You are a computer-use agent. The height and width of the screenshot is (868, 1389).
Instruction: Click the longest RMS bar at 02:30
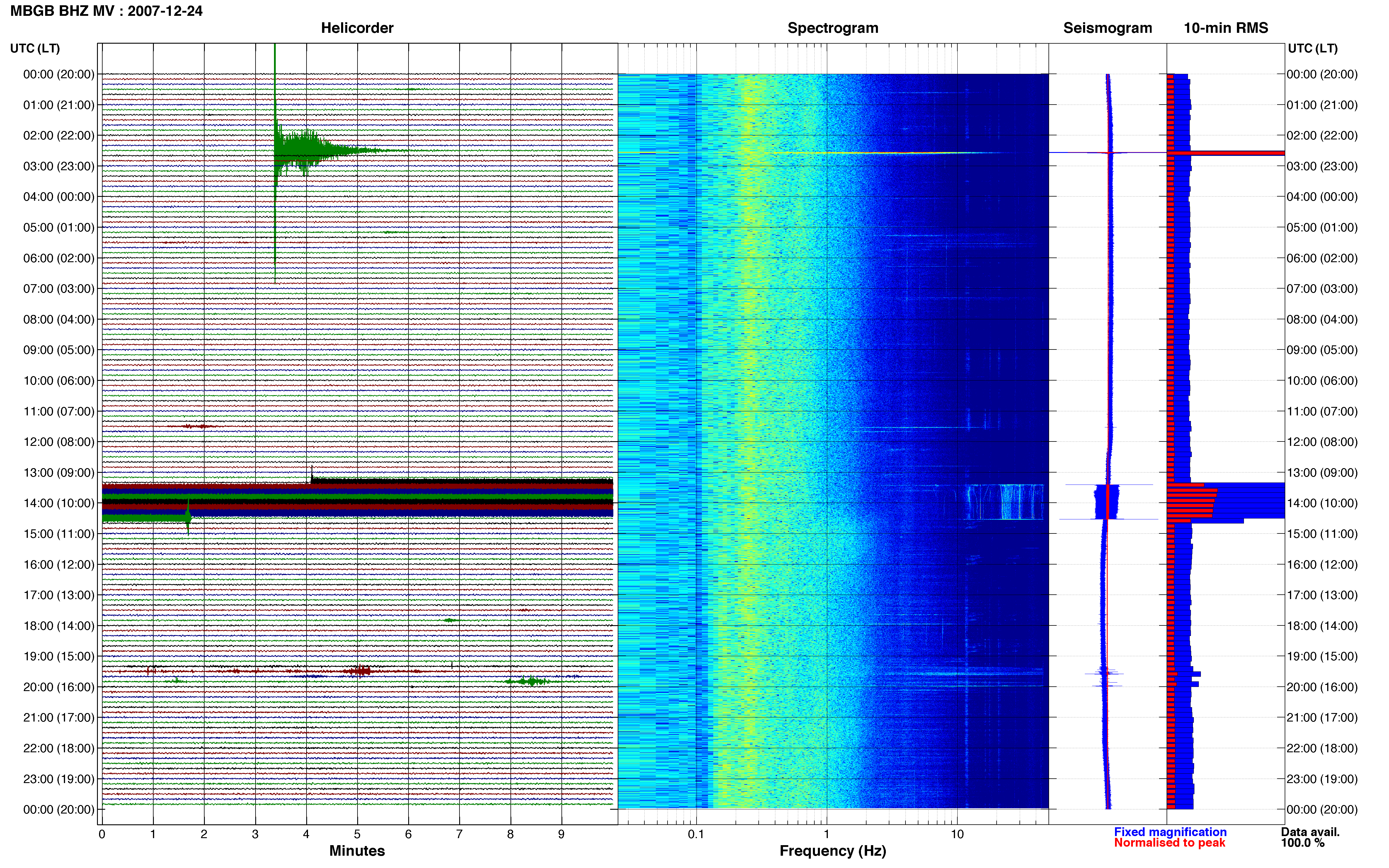click(x=1225, y=153)
